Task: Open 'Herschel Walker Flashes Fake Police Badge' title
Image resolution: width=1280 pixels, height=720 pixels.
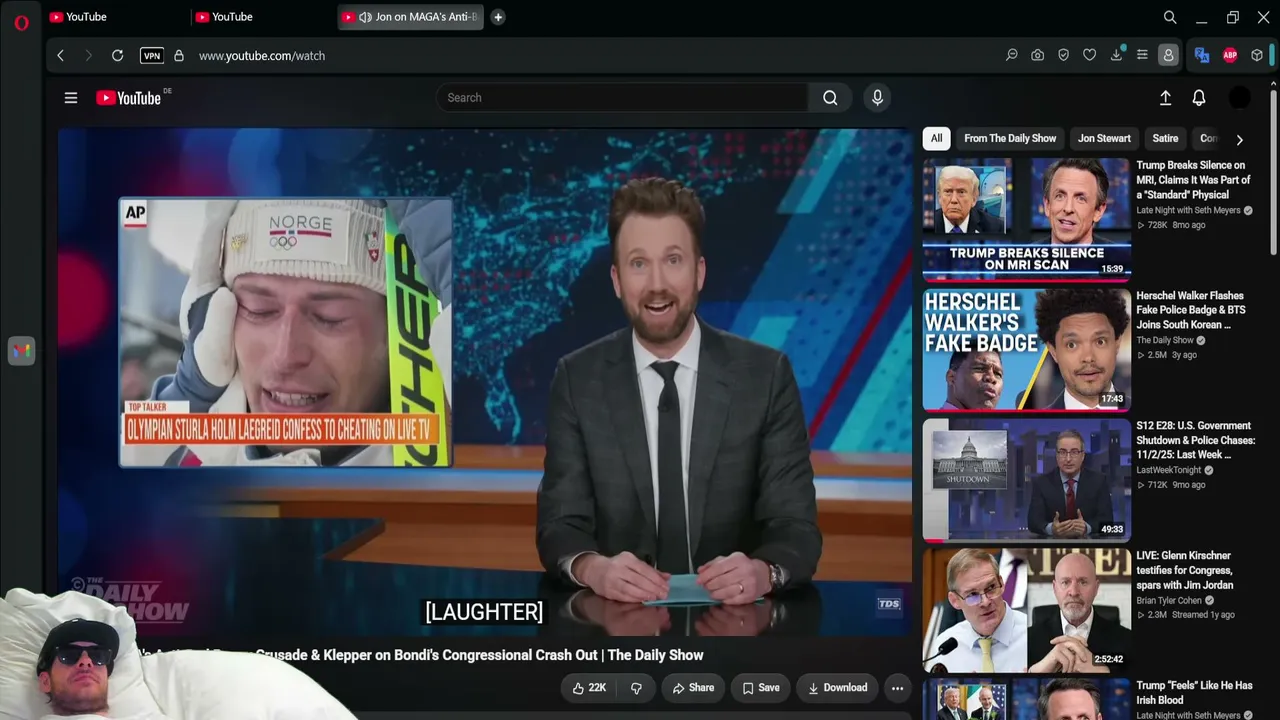Action: click(x=1191, y=310)
